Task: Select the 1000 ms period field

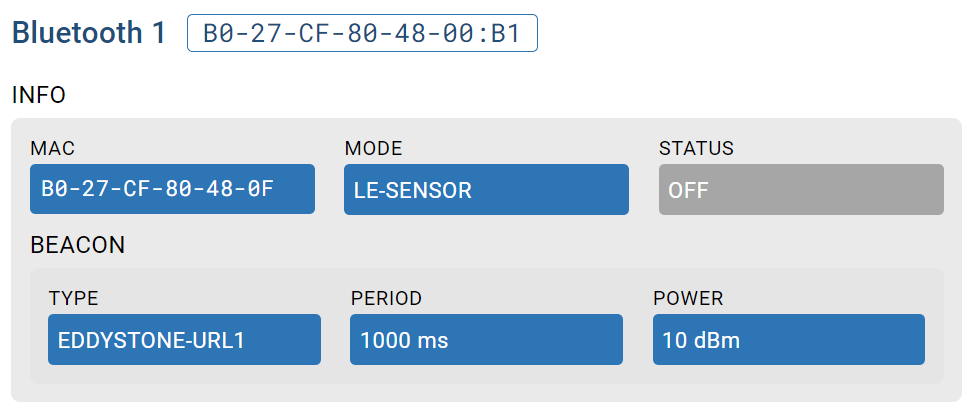Action: point(486,340)
